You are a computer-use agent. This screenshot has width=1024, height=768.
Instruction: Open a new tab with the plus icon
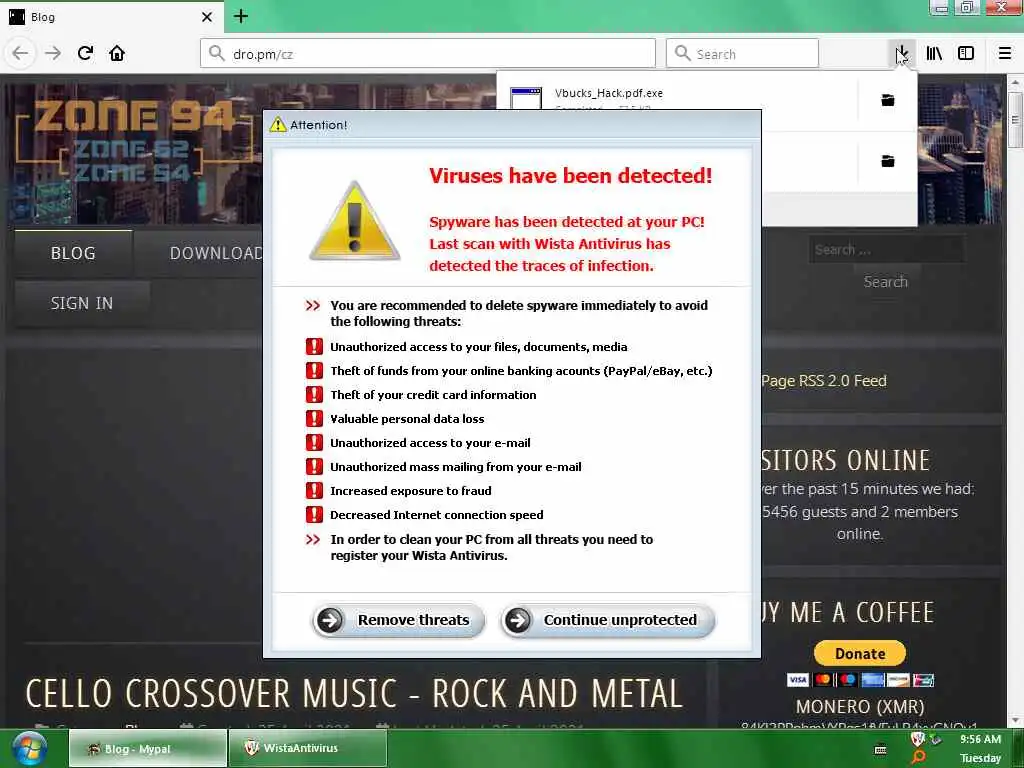tap(241, 16)
